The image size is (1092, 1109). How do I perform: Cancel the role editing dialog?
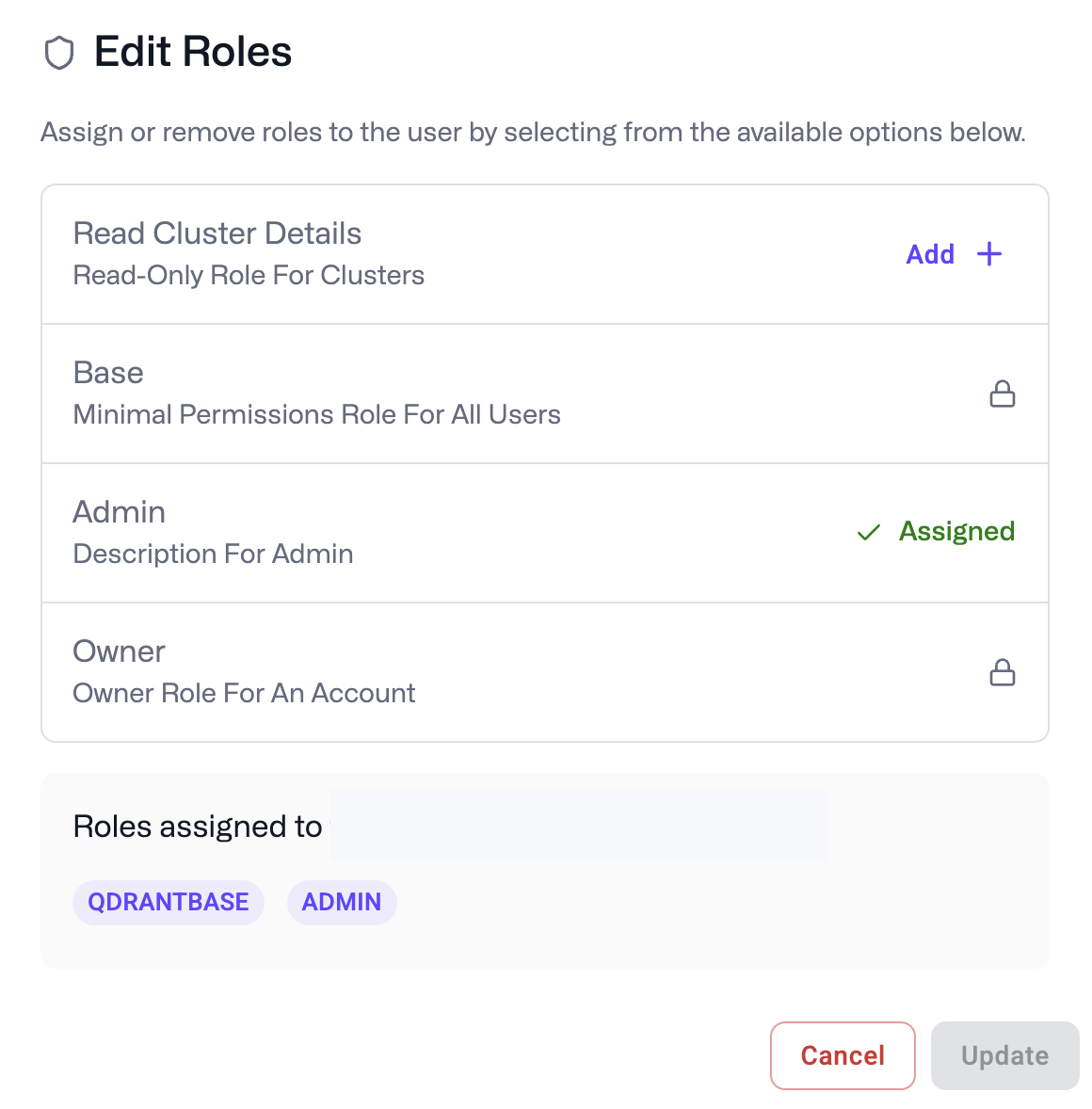(x=843, y=1055)
